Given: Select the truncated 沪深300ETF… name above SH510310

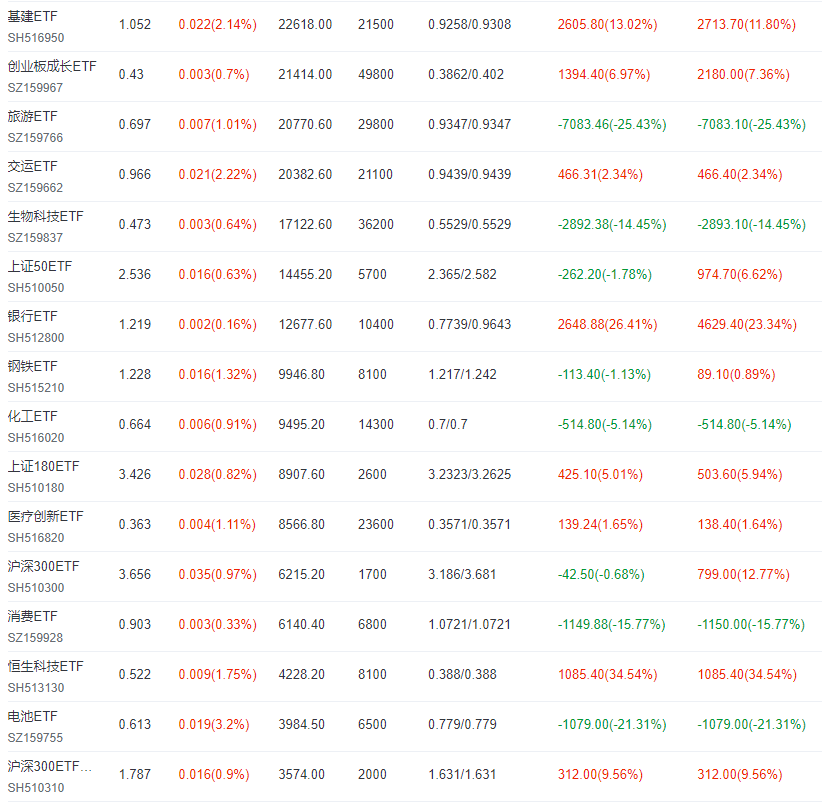Looking at the screenshot, I should coord(50,766).
